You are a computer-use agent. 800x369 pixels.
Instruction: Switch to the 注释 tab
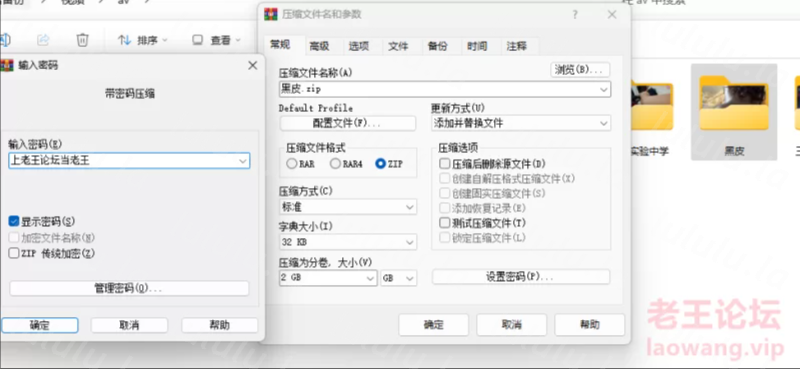coord(516,46)
